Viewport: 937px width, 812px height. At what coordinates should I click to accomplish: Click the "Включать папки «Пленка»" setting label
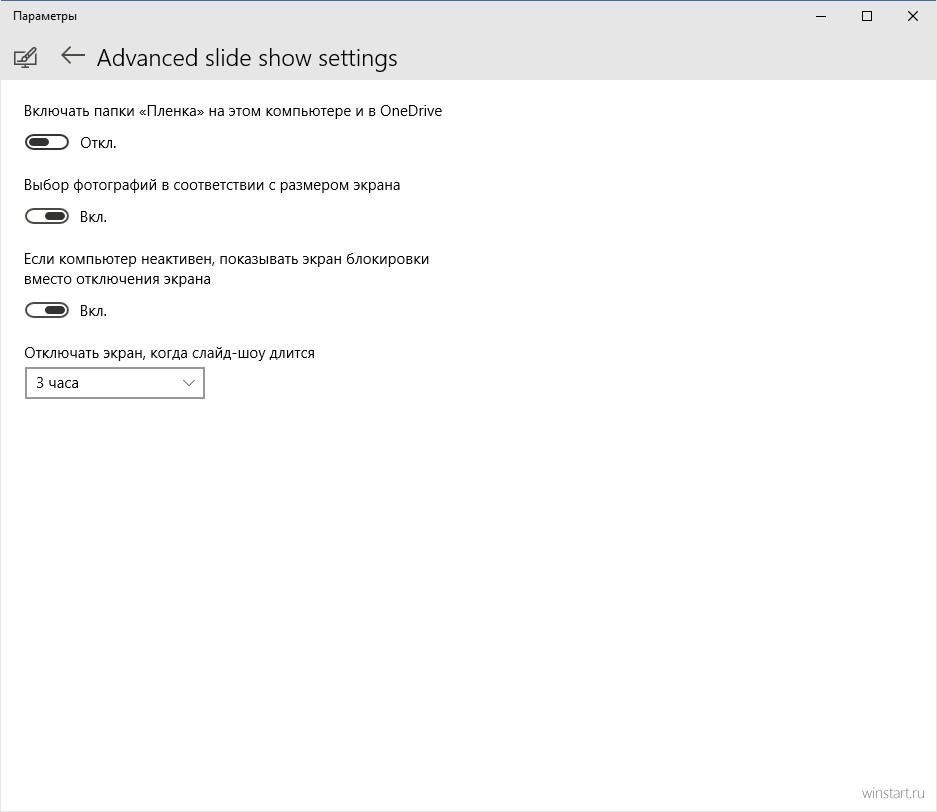point(233,111)
